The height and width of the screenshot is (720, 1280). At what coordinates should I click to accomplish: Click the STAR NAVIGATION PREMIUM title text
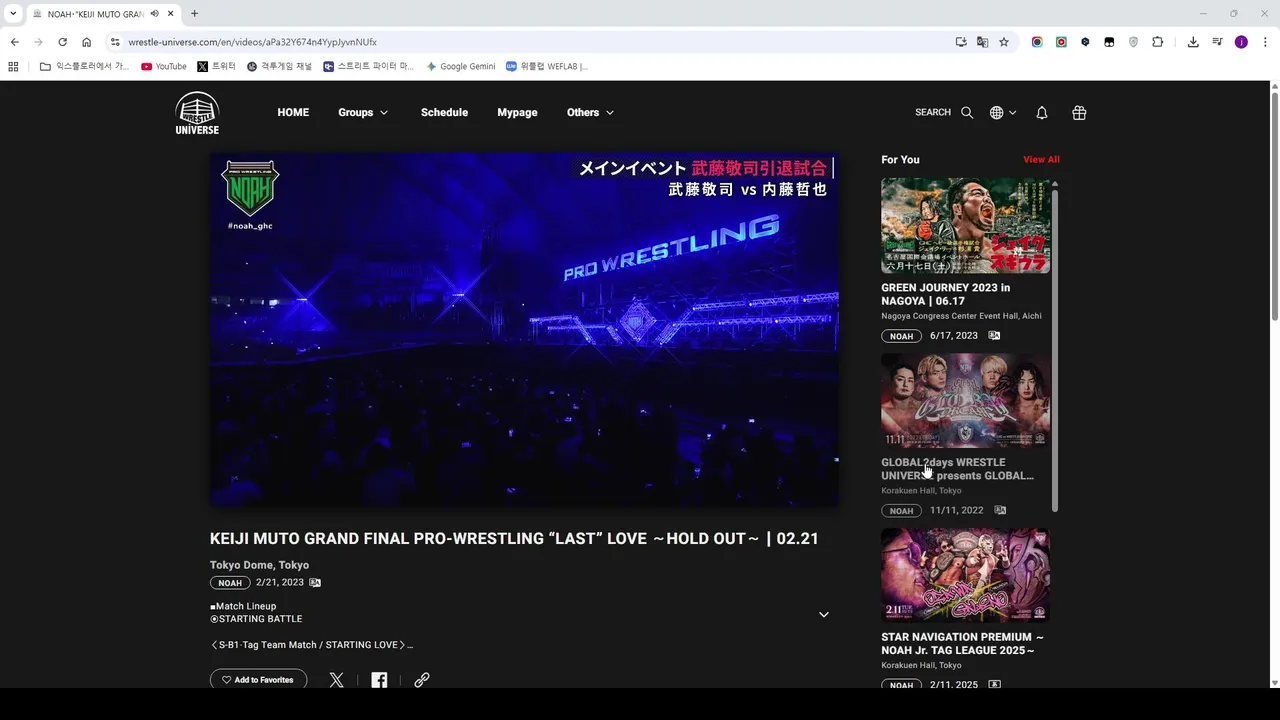coord(962,643)
